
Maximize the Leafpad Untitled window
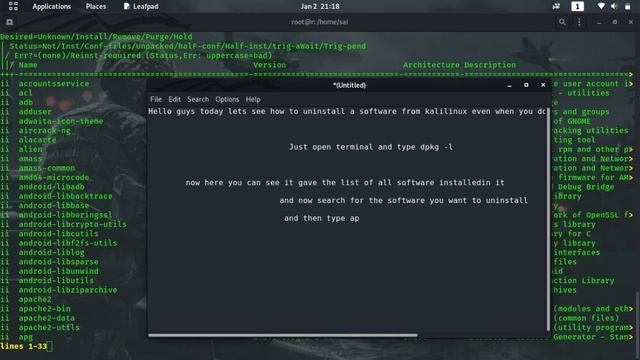(x=526, y=85)
